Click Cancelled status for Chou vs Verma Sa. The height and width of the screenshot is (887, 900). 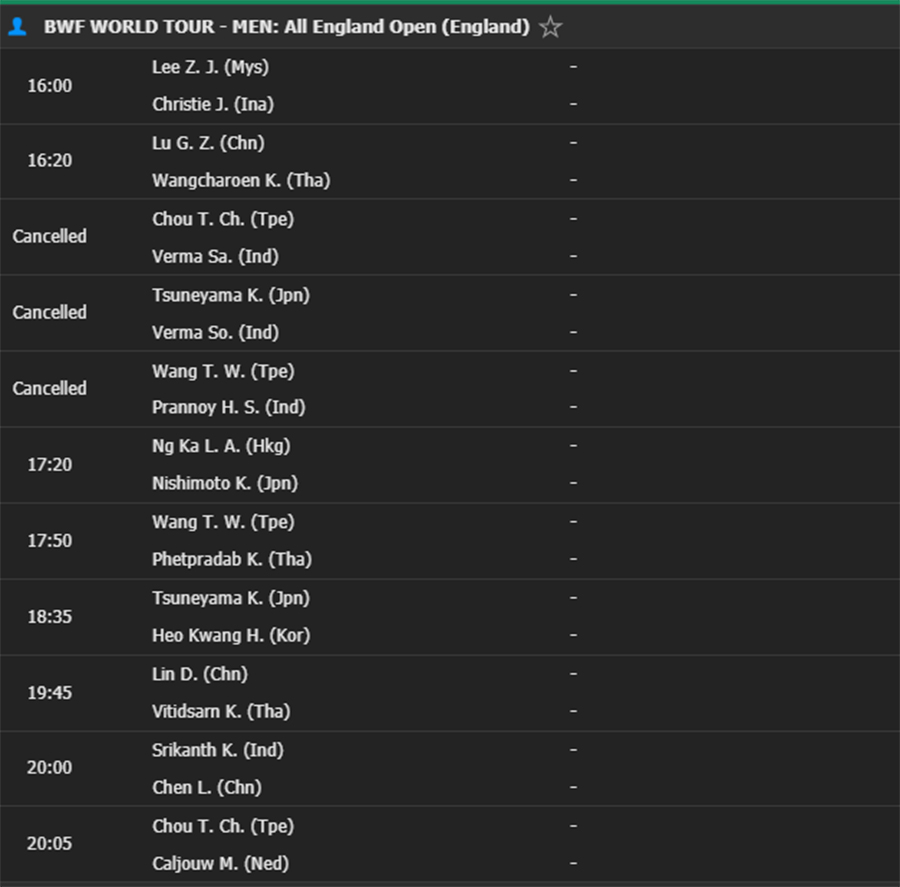[49, 236]
